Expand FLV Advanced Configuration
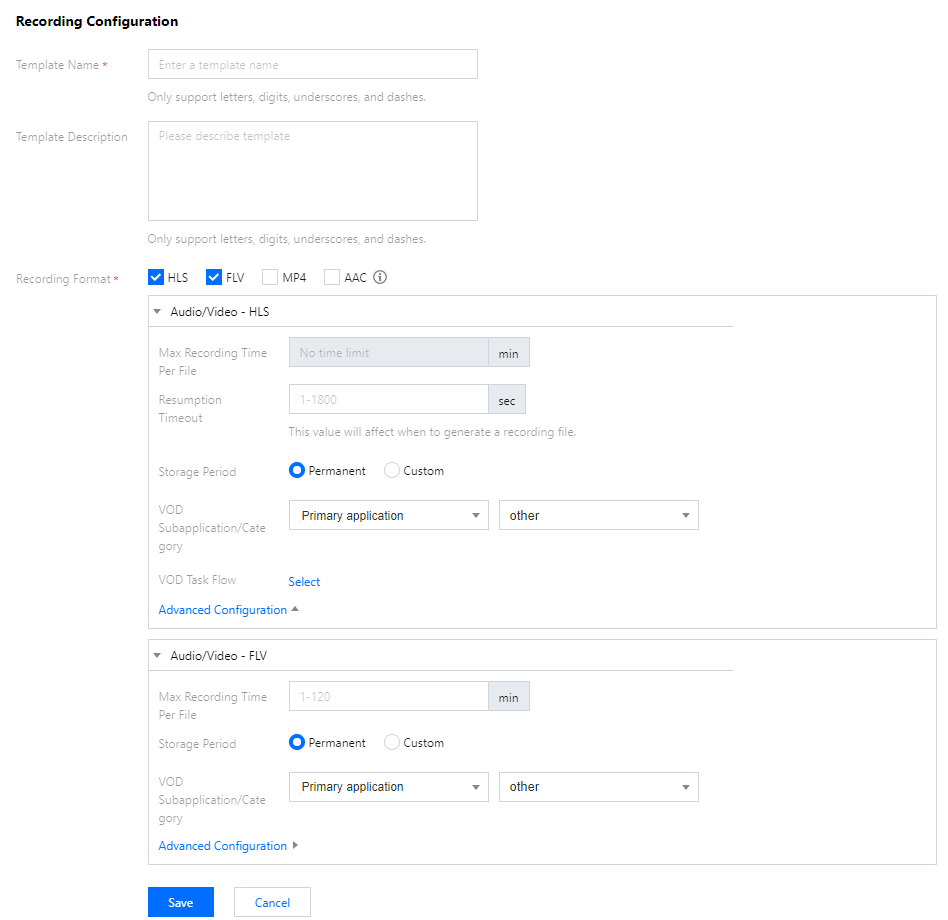Viewport: 948px width, 920px height. tap(228, 846)
